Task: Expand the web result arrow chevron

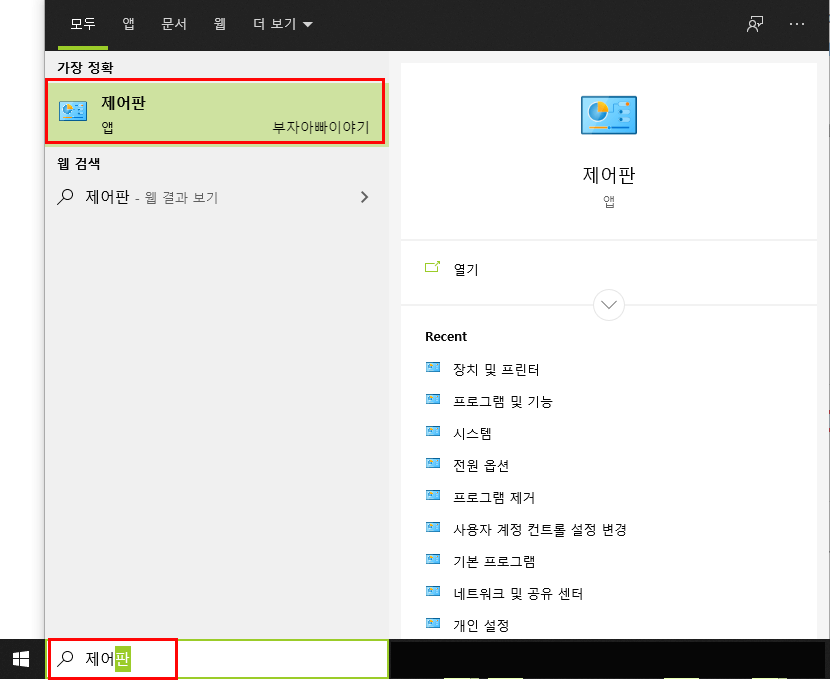Action: click(x=364, y=197)
